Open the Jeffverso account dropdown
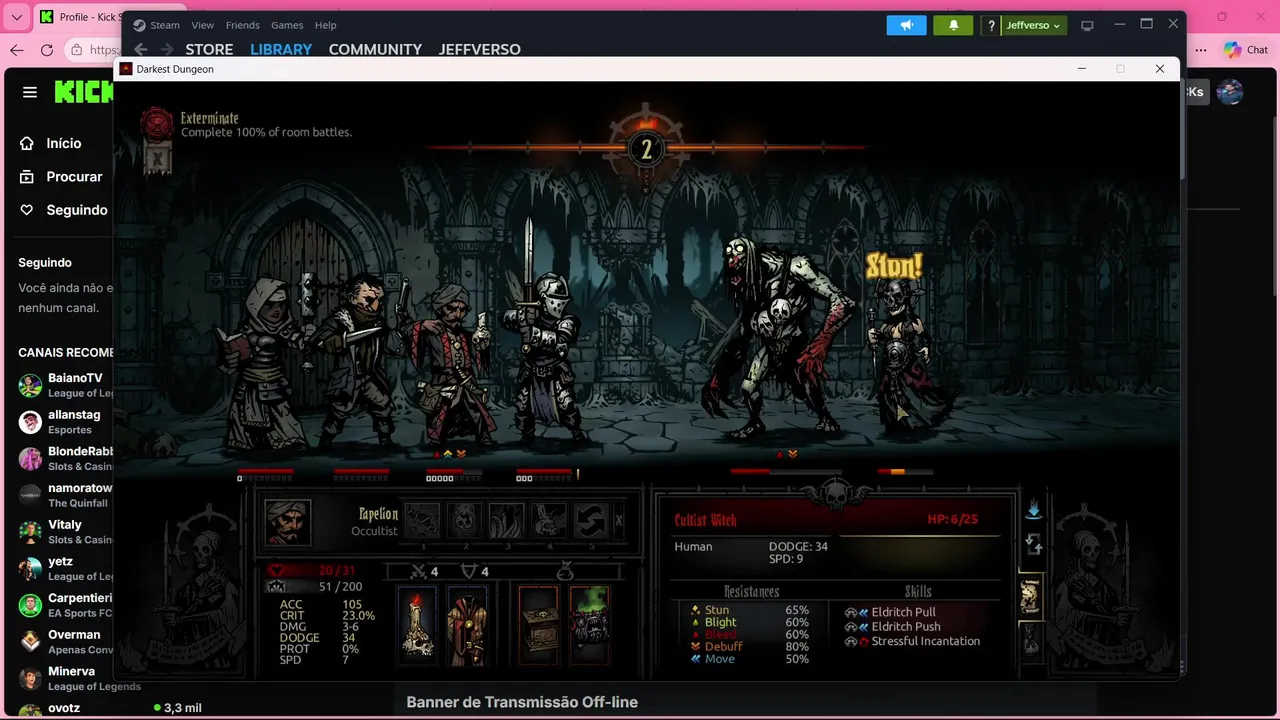1280x720 pixels. point(1034,25)
